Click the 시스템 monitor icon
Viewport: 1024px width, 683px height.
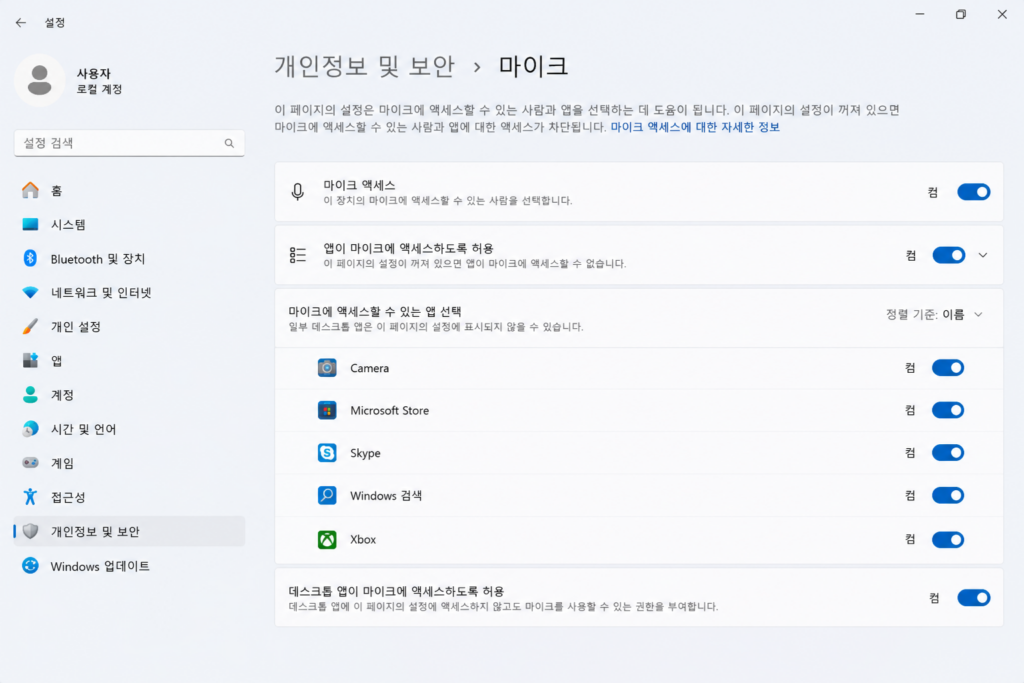click(30, 225)
